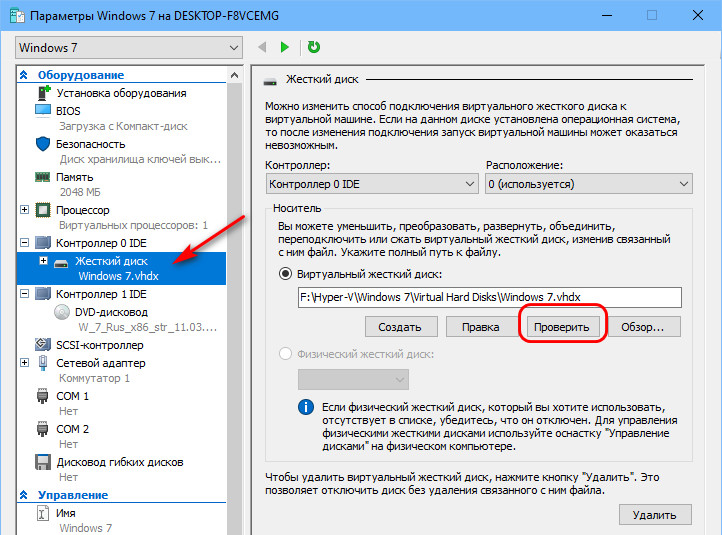Select the BIOS tree item
The height and width of the screenshot is (535, 722).
(x=68, y=111)
